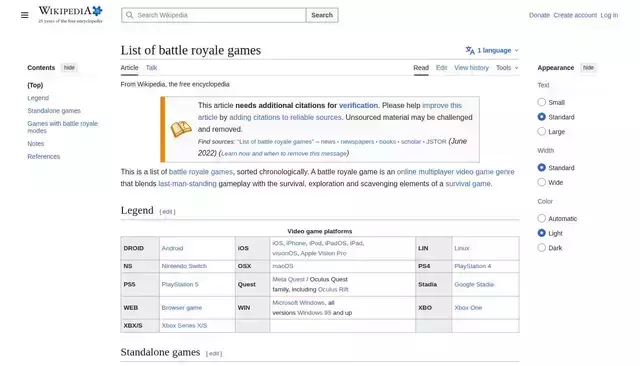Select the Read tab

pyautogui.click(x=421, y=68)
